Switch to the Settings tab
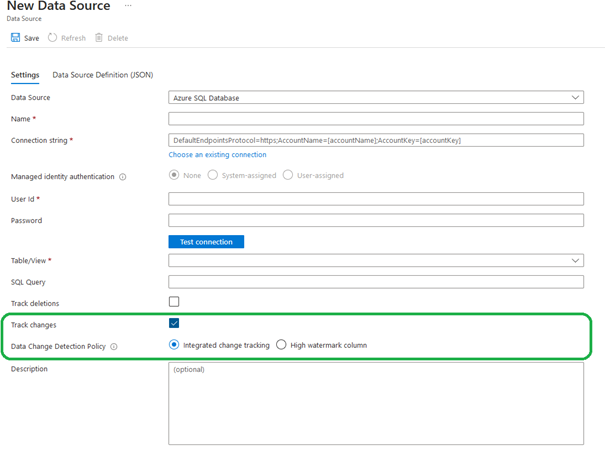This screenshot has height=451, width=605. (x=25, y=75)
